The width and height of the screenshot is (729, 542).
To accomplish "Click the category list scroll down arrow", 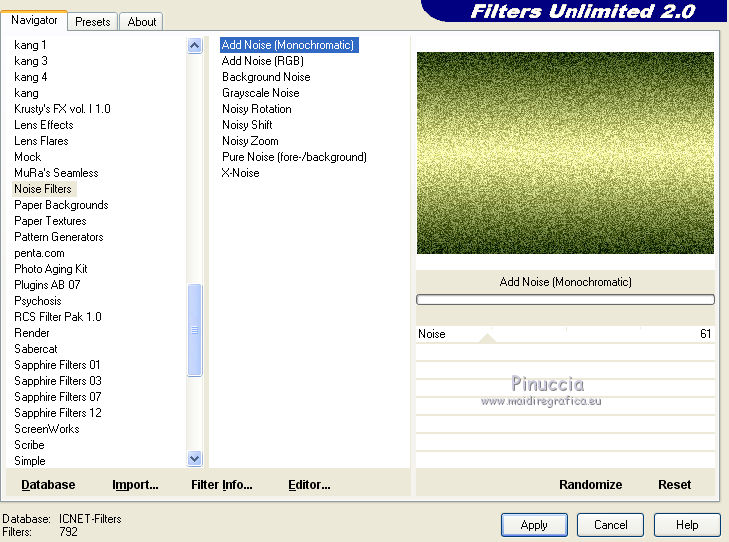I will point(194,459).
